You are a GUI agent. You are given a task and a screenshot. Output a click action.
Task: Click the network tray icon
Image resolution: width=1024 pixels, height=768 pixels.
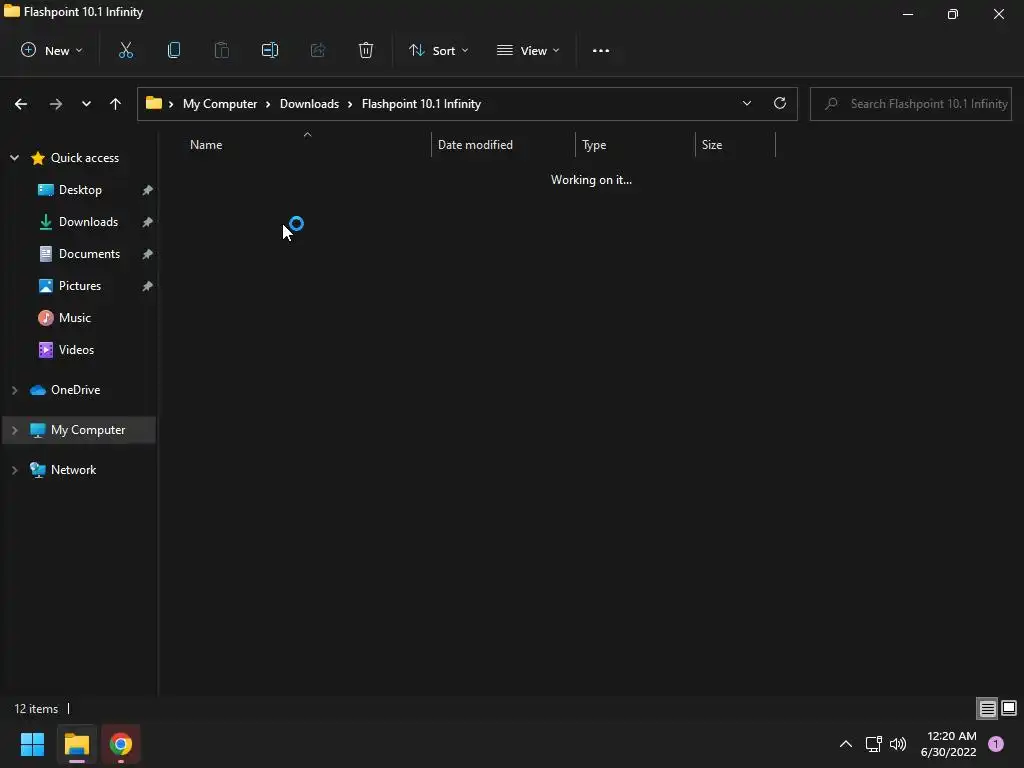pyautogui.click(x=873, y=744)
